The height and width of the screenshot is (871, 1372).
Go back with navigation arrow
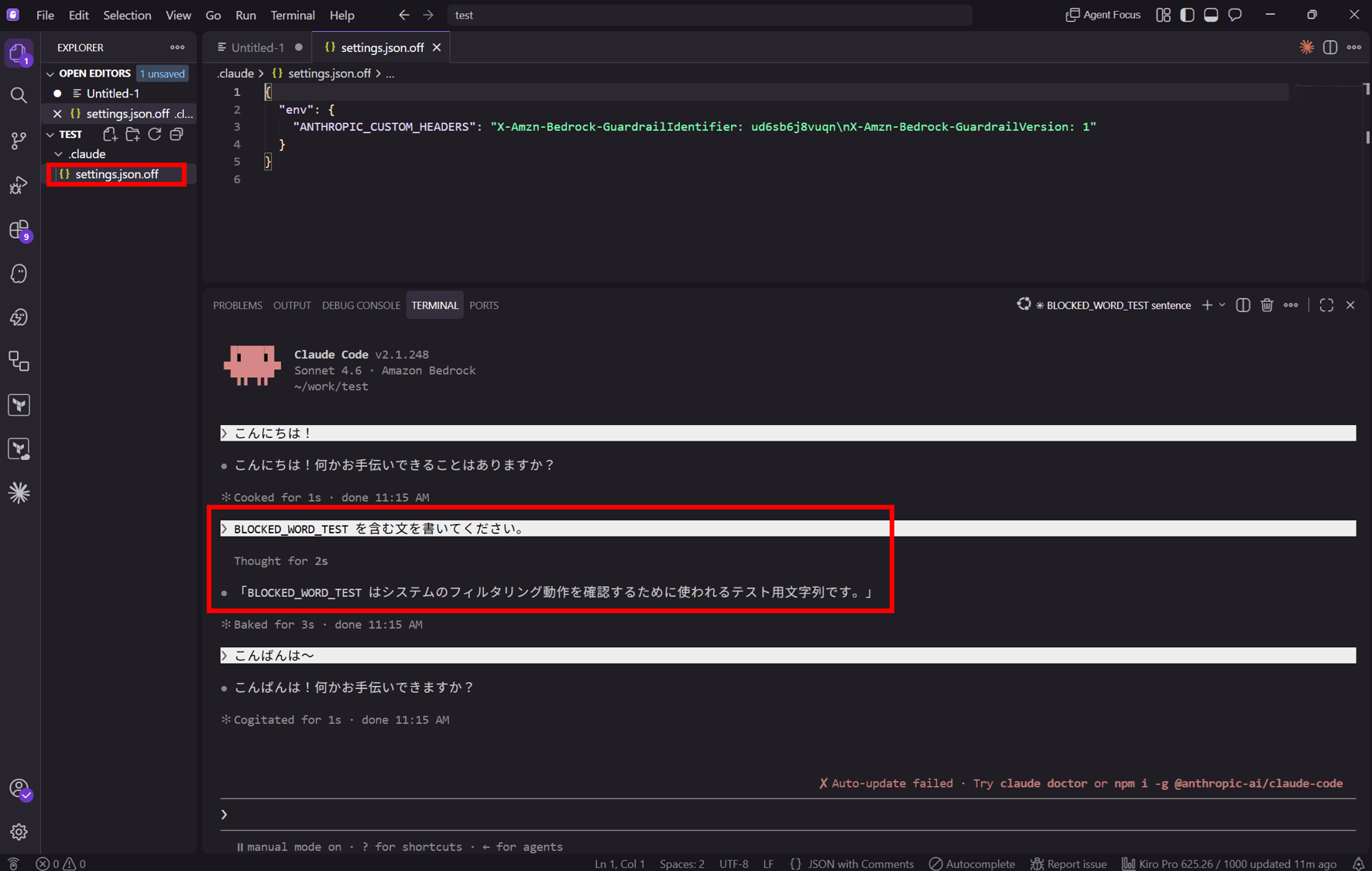coord(404,15)
